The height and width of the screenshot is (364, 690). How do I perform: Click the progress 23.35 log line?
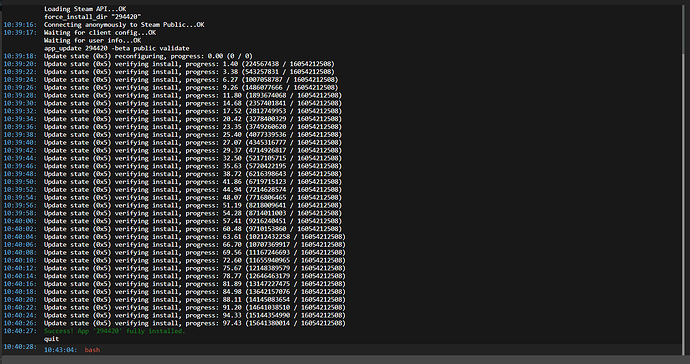pos(193,127)
